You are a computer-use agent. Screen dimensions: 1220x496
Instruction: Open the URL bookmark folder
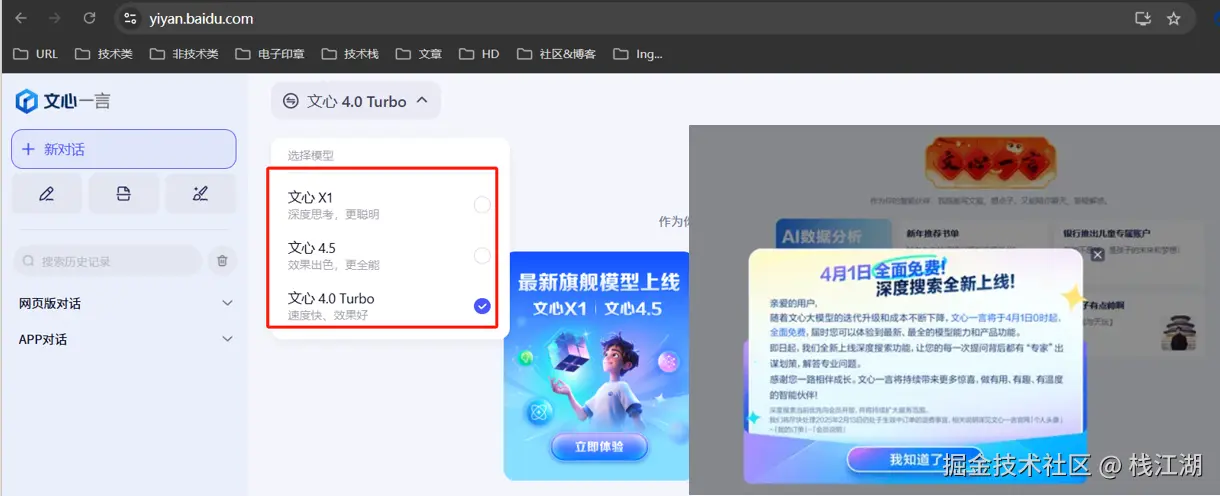tap(36, 54)
